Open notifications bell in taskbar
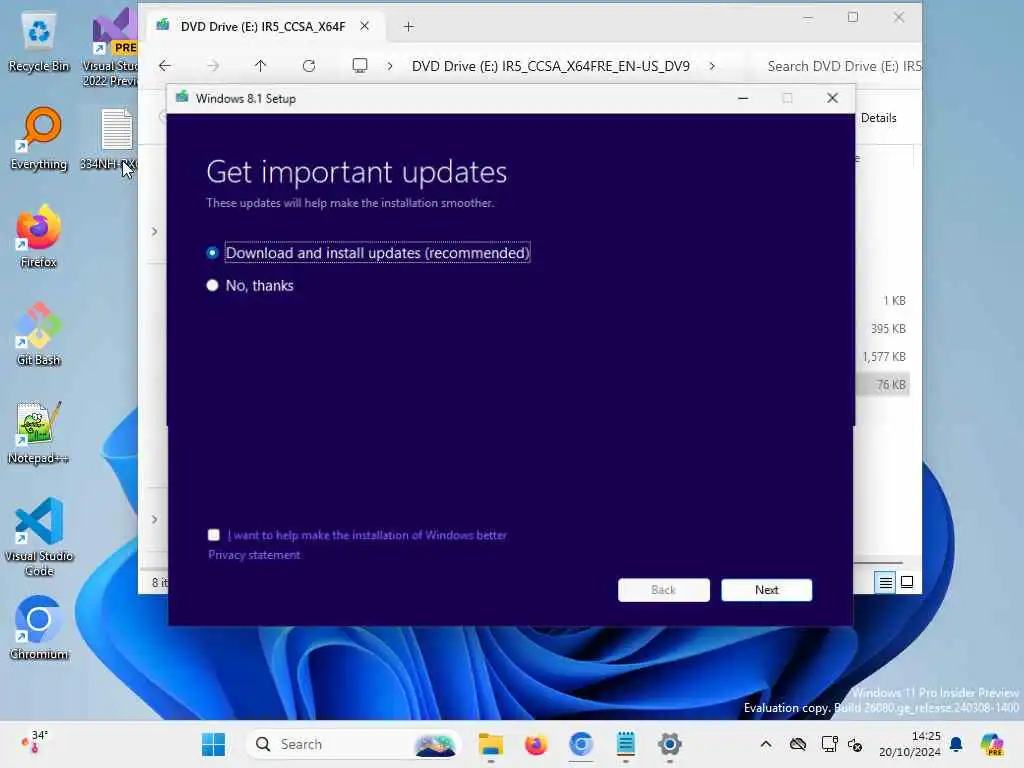The height and width of the screenshot is (768, 1024). point(956,744)
